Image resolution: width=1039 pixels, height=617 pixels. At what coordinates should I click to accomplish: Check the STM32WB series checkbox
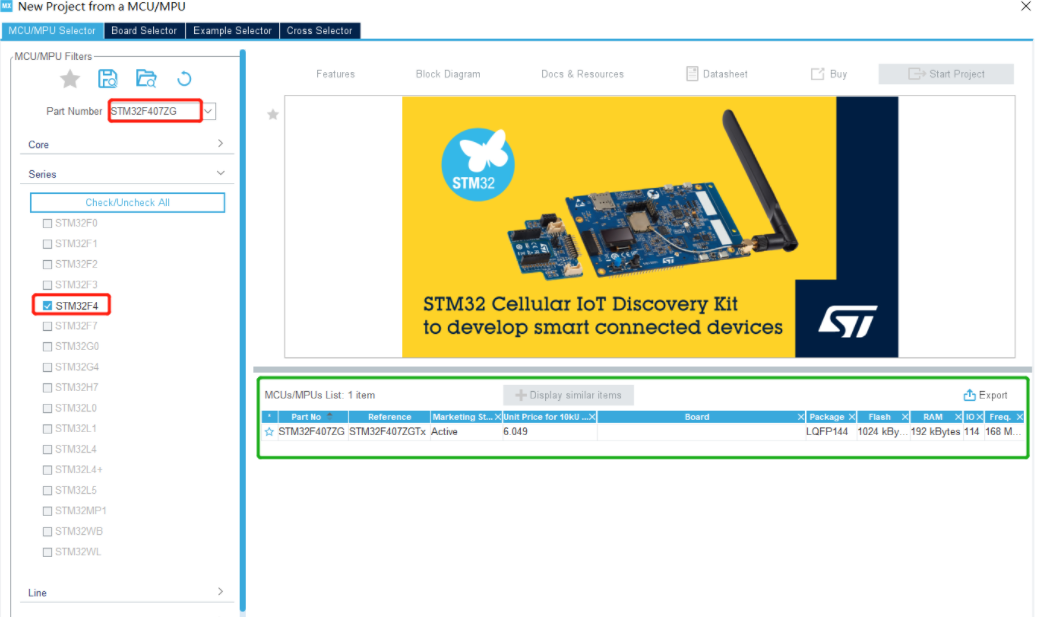tap(47, 532)
